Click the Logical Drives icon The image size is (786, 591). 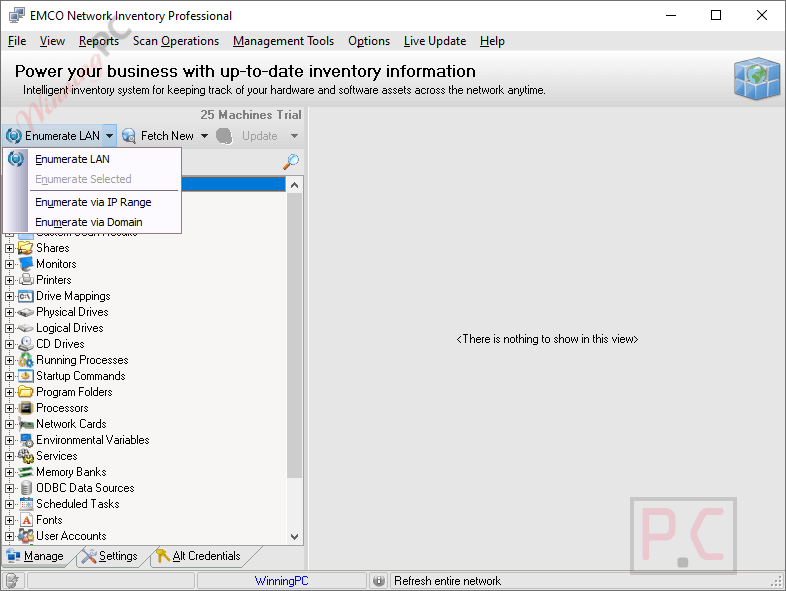pyautogui.click(x=26, y=328)
